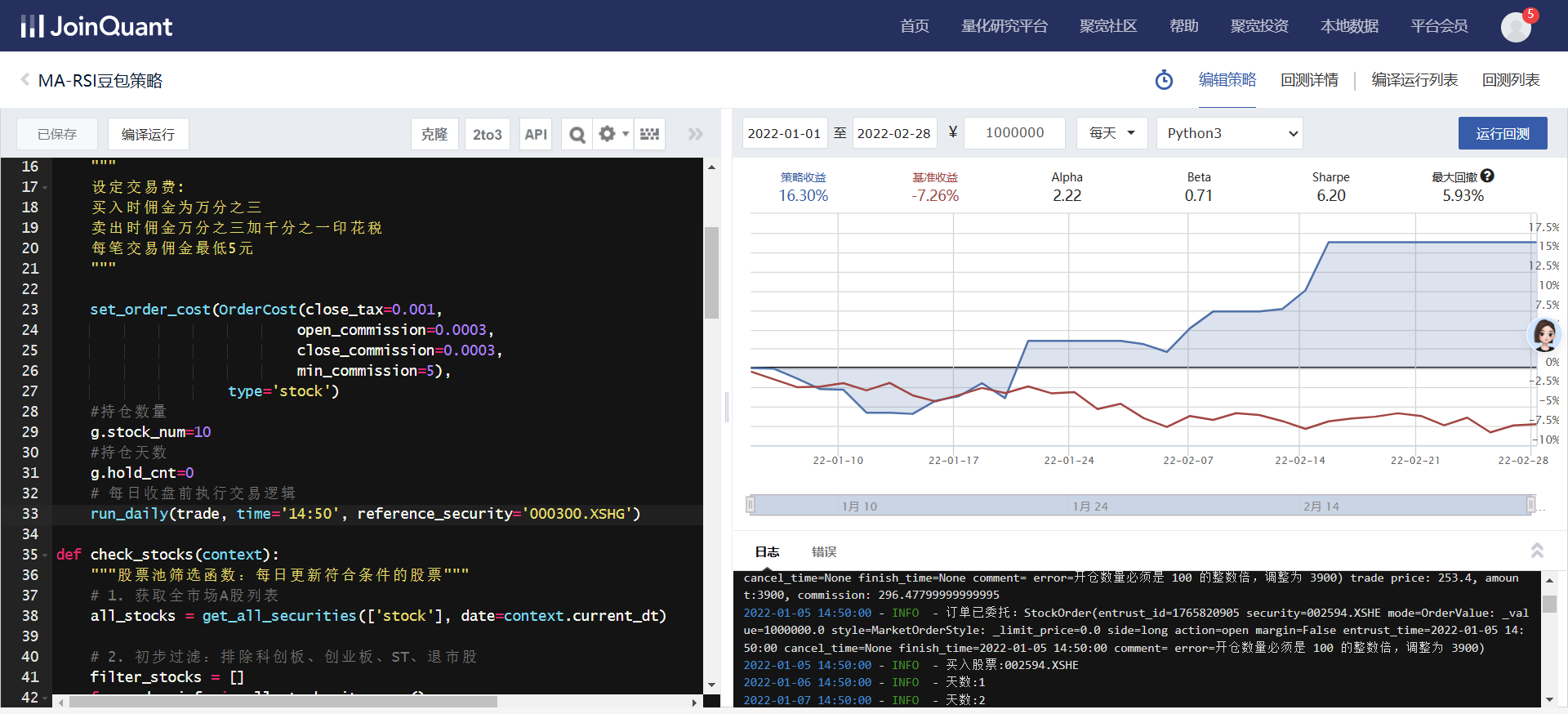Collapse the editor panel with double-arrow icon
The width and height of the screenshot is (1568, 714).
(x=696, y=134)
